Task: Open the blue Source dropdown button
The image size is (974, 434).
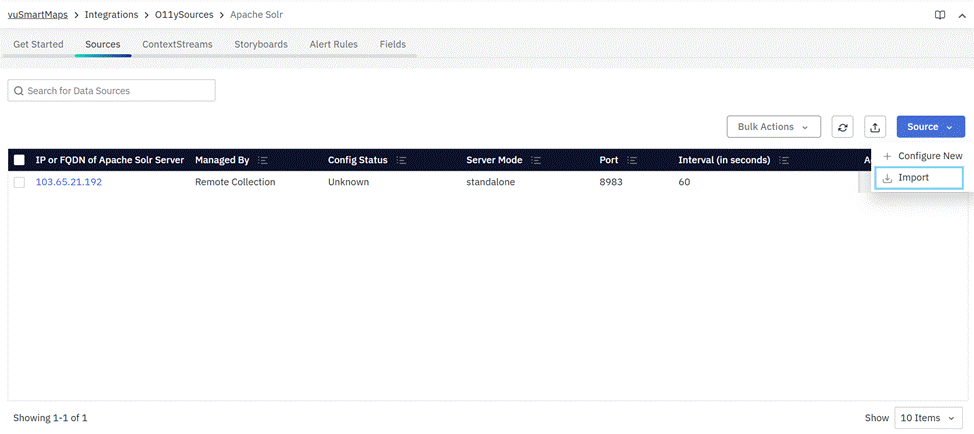Action: pos(930,127)
